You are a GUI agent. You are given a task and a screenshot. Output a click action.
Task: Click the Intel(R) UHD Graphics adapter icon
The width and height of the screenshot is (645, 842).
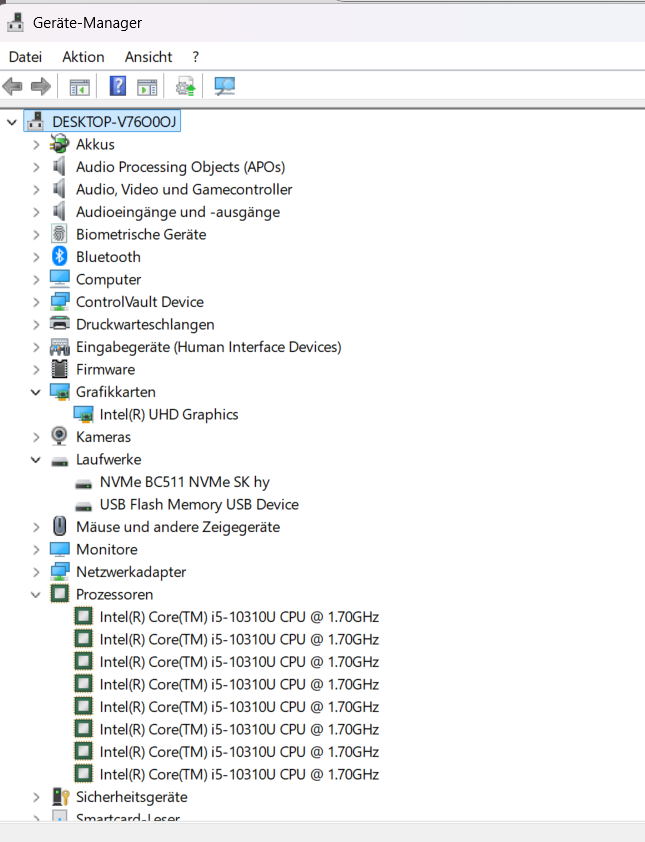coord(83,414)
